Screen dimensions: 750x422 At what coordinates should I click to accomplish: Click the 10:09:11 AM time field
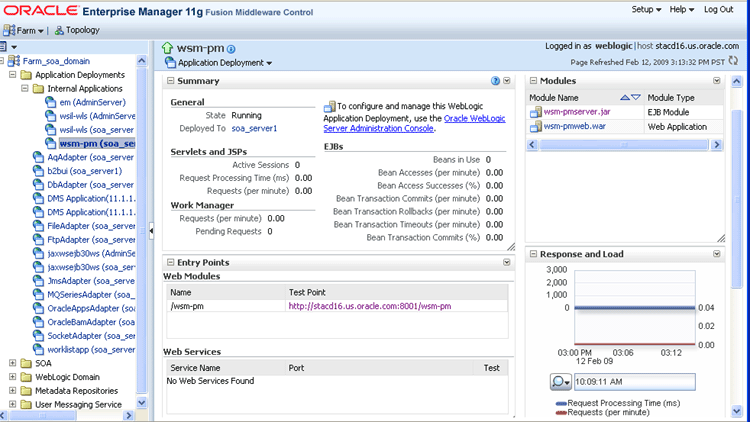pos(634,382)
